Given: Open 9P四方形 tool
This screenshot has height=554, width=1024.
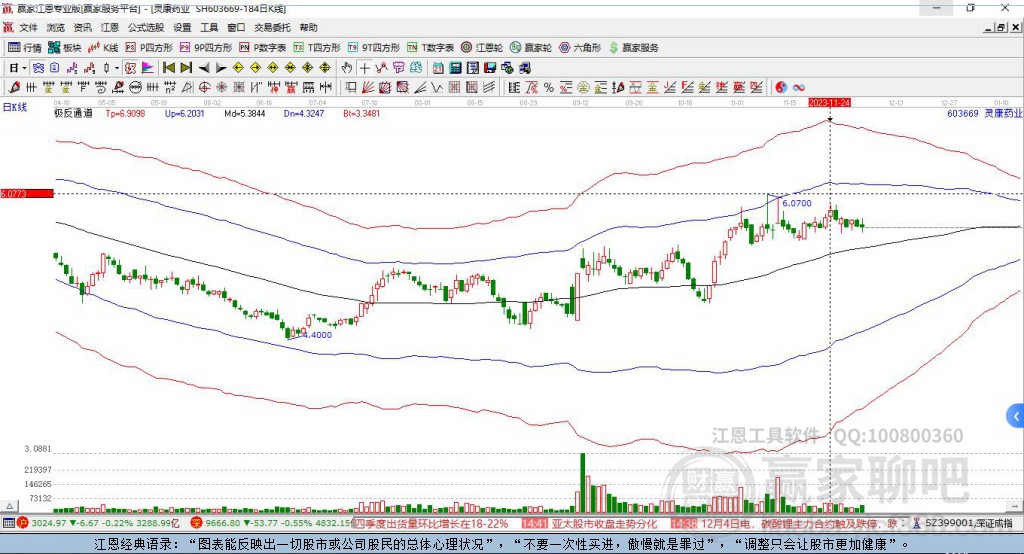Looking at the screenshot, I should click(206, 48).
